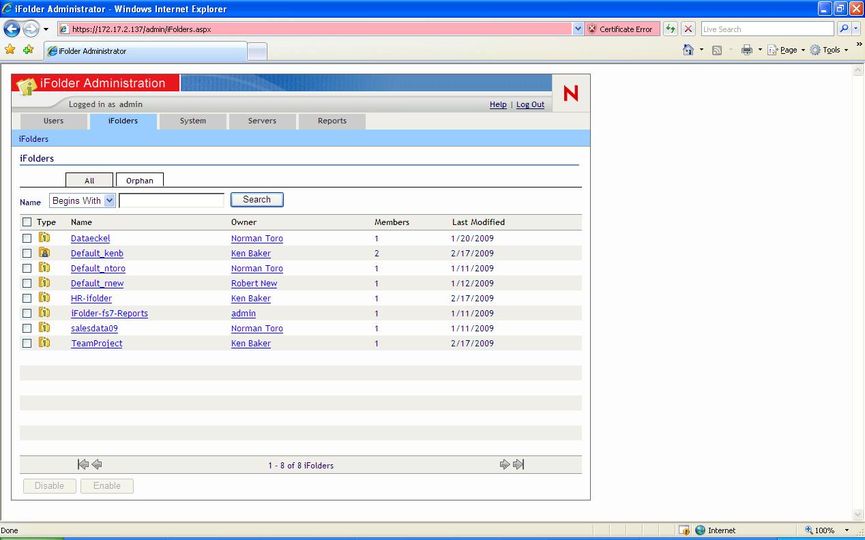The image size is (865, 540).
Task: Switch to the Servers tab
Action: 262,121
